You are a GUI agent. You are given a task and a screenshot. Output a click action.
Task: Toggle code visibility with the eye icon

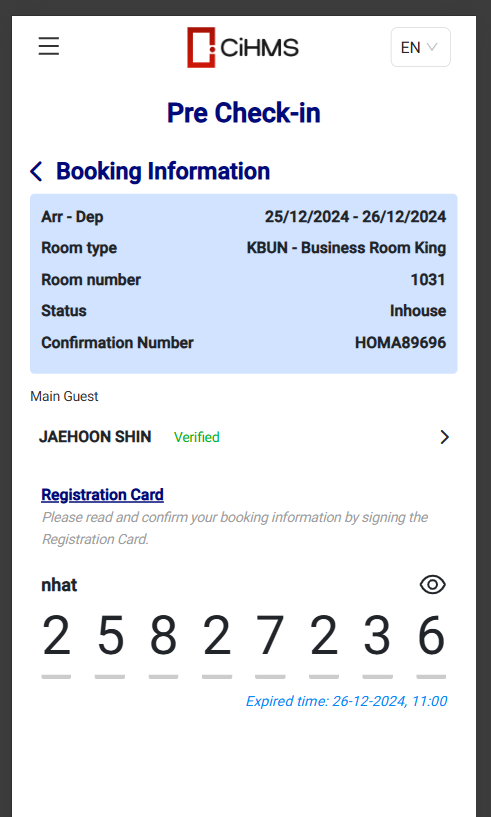[433, 585]
